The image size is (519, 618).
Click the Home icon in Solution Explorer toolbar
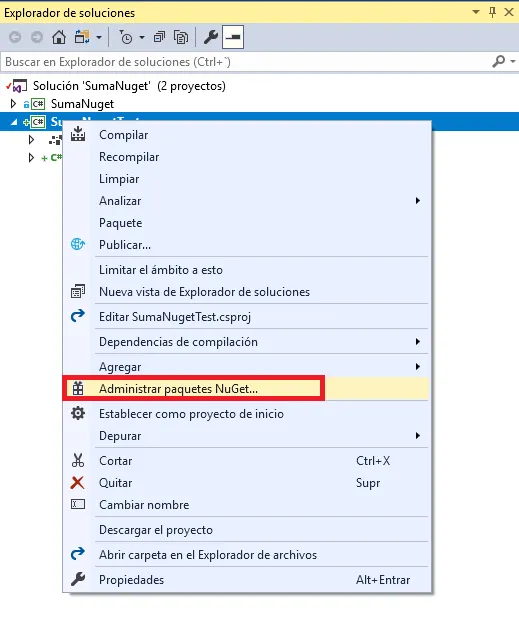[59, 37]
